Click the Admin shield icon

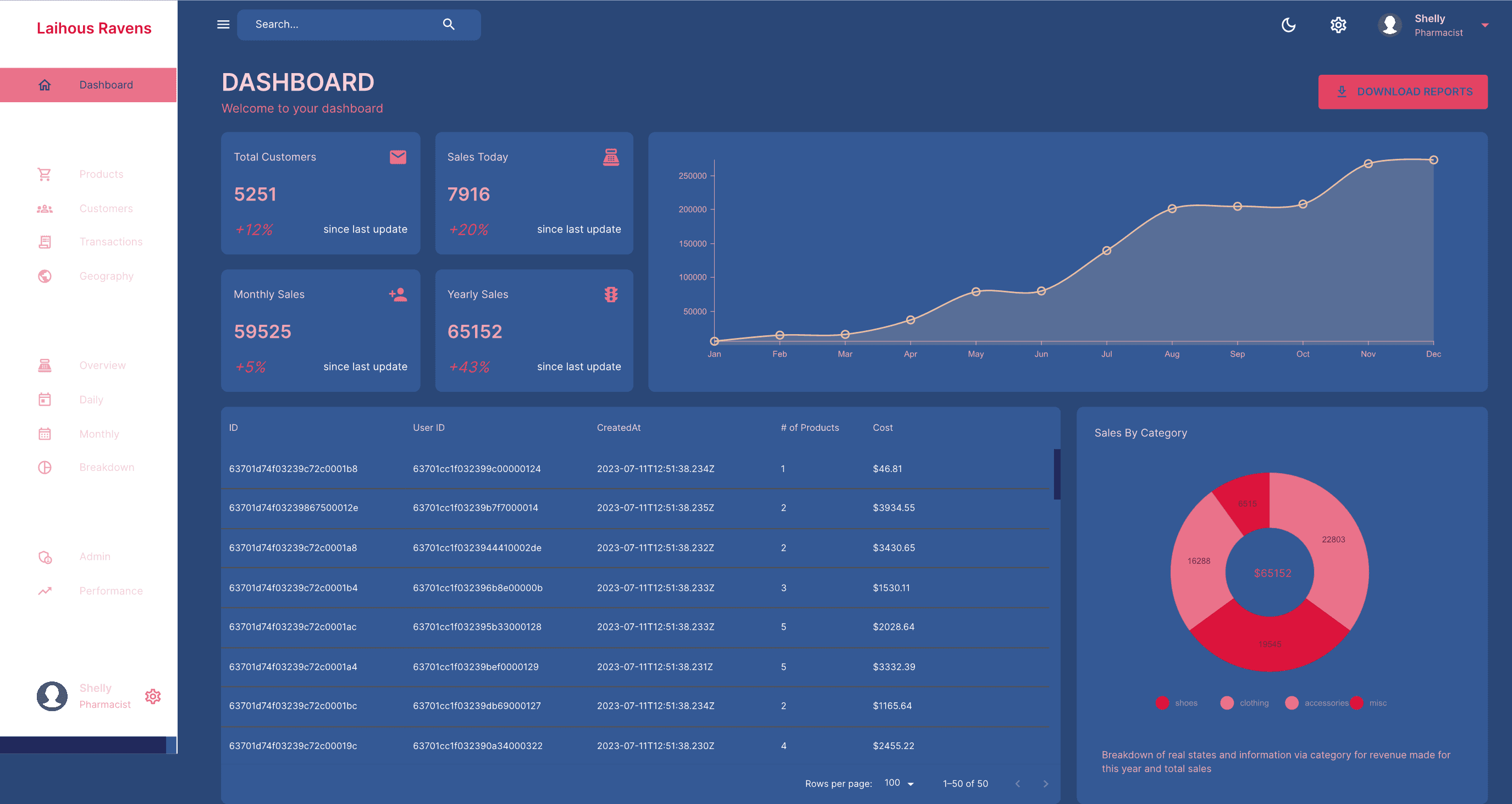tap(45, 557)
